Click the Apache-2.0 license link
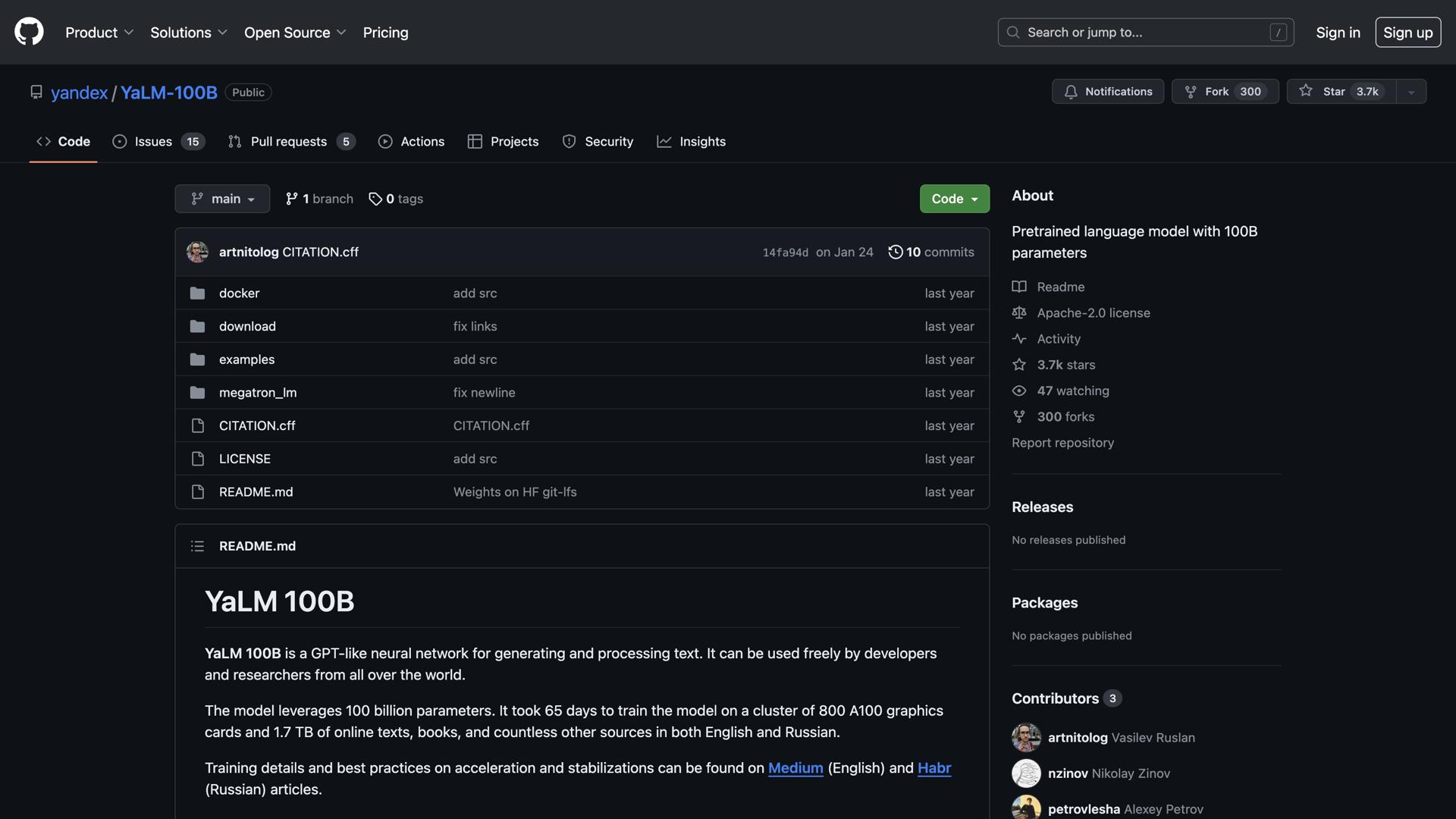1456x819 pixels. pyautogui.click(x=1093, y=312)
